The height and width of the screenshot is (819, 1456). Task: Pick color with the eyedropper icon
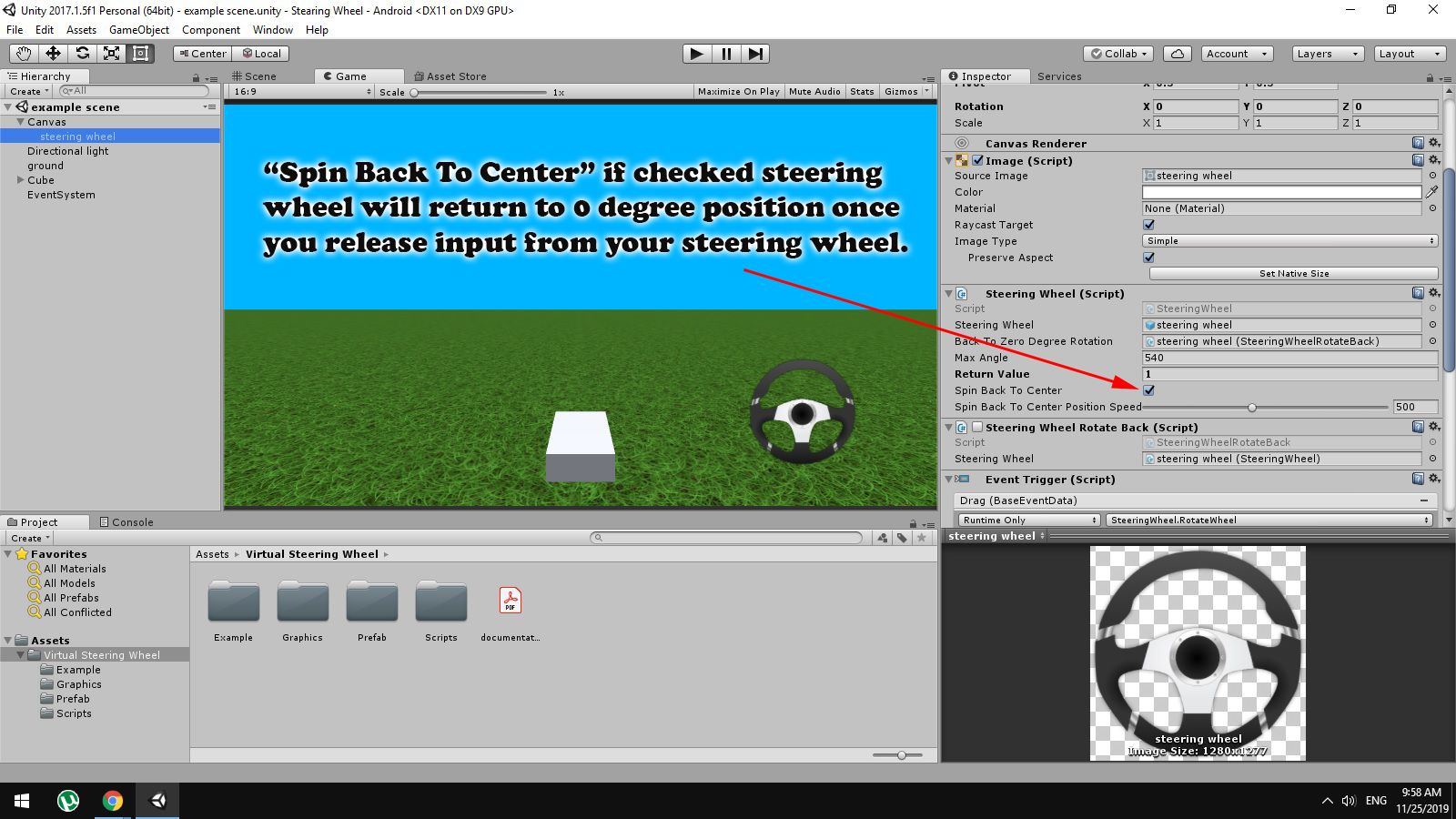click(x=1431, y=192)
